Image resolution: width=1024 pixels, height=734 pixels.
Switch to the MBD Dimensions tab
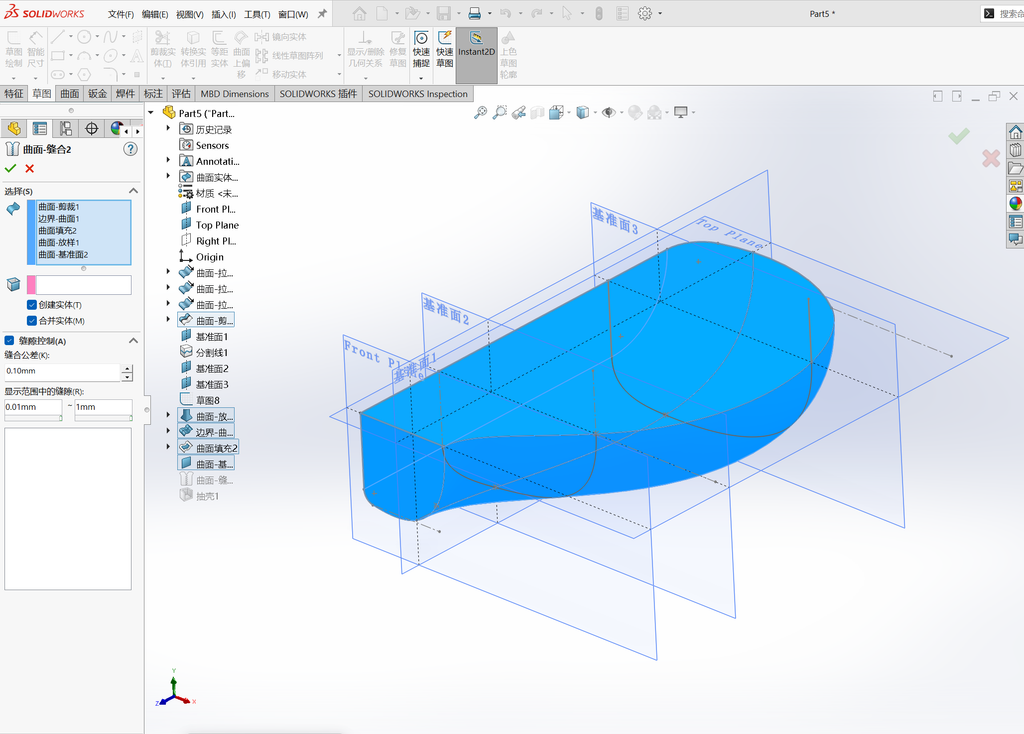pos(234,93)
